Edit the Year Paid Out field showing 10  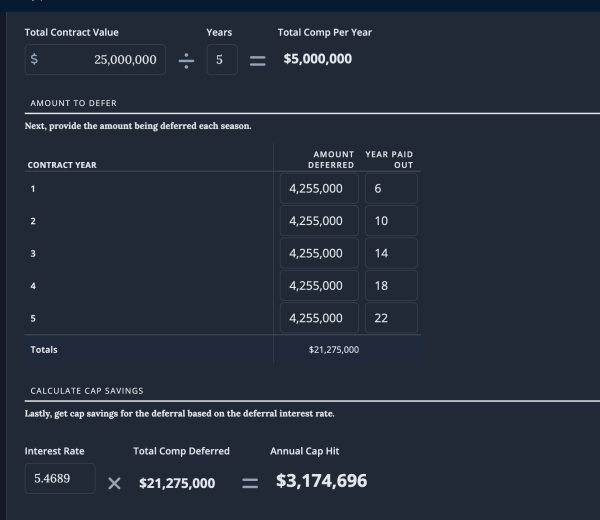pyautogui.click(x=391, y=220)
